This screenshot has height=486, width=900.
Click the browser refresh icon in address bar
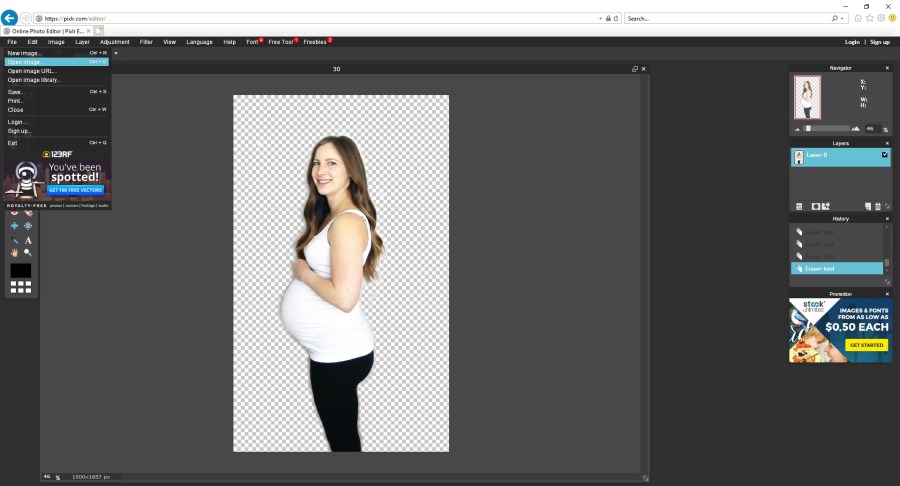tap(614, 18)
